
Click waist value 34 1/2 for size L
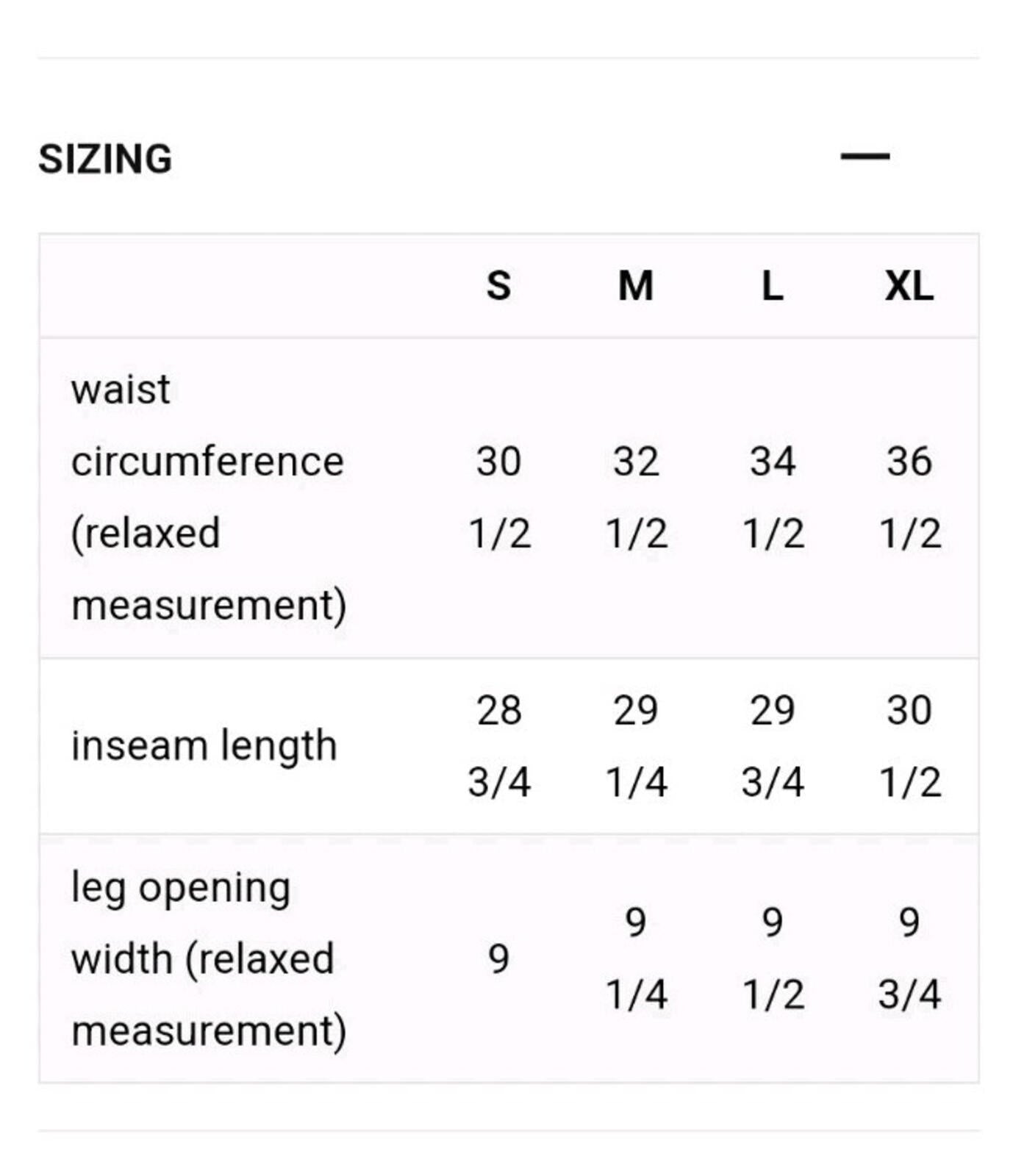pyautogui.click(x=773, y=497)
